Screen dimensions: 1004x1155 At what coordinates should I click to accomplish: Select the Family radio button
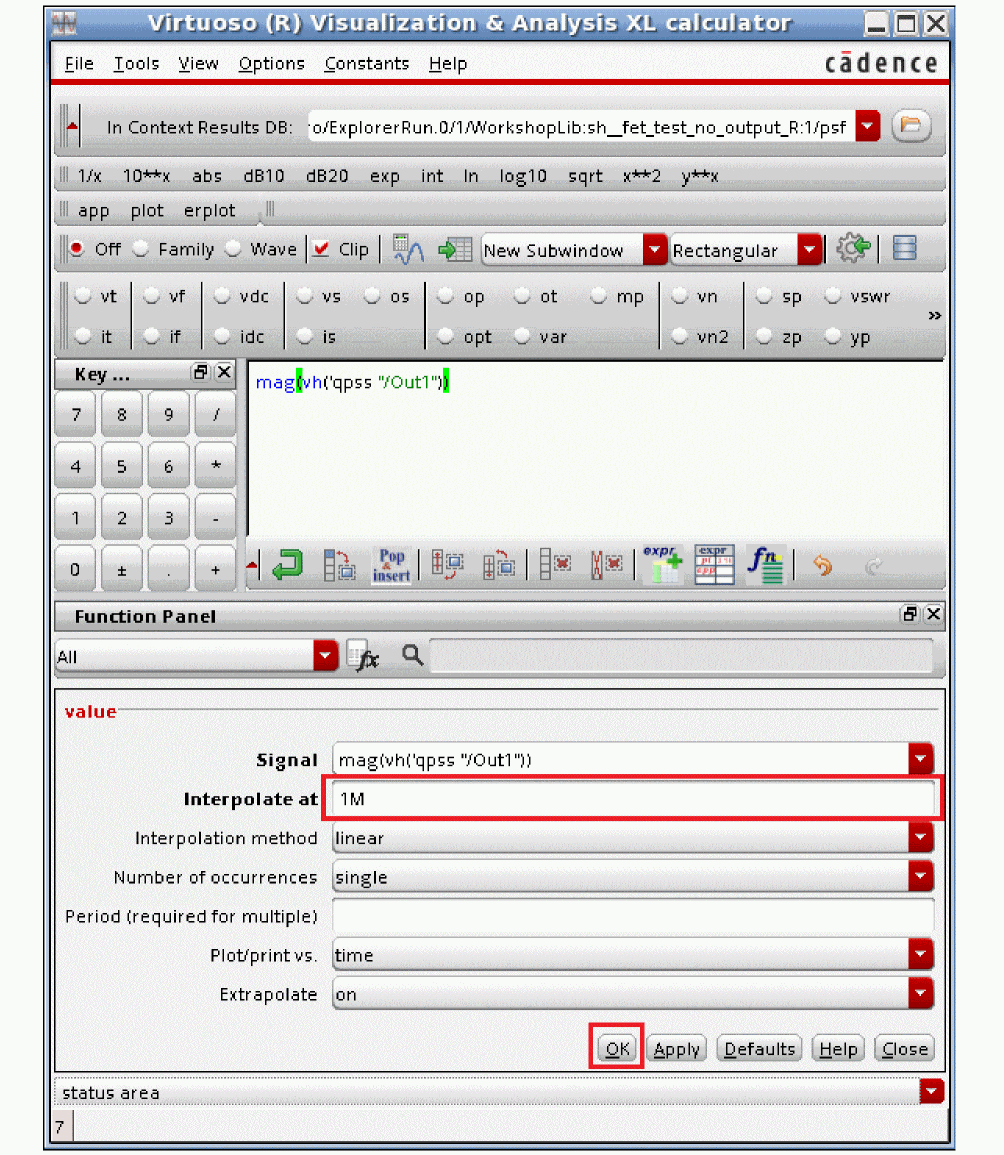140,249
